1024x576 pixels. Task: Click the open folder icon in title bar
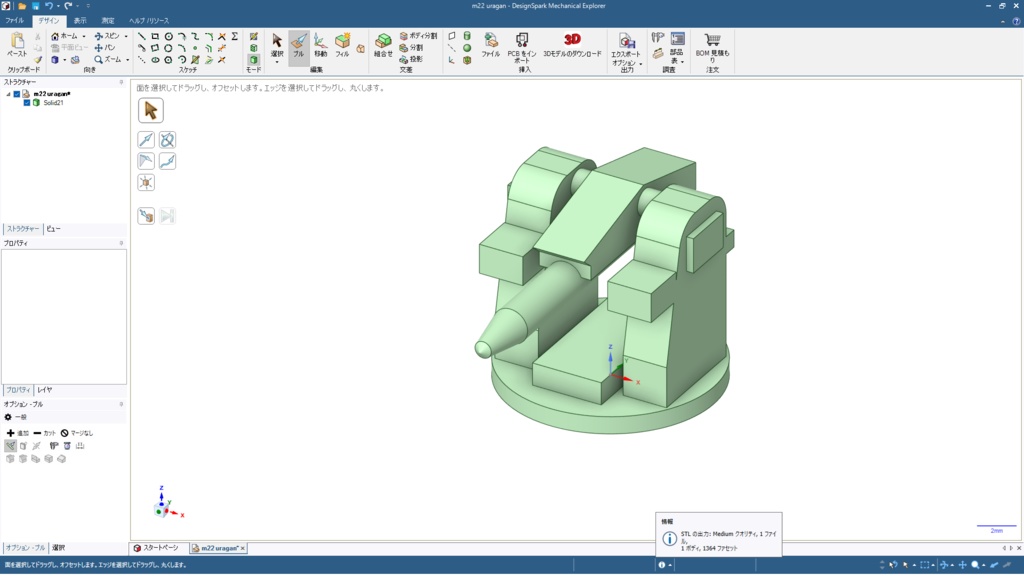(22, 6)
